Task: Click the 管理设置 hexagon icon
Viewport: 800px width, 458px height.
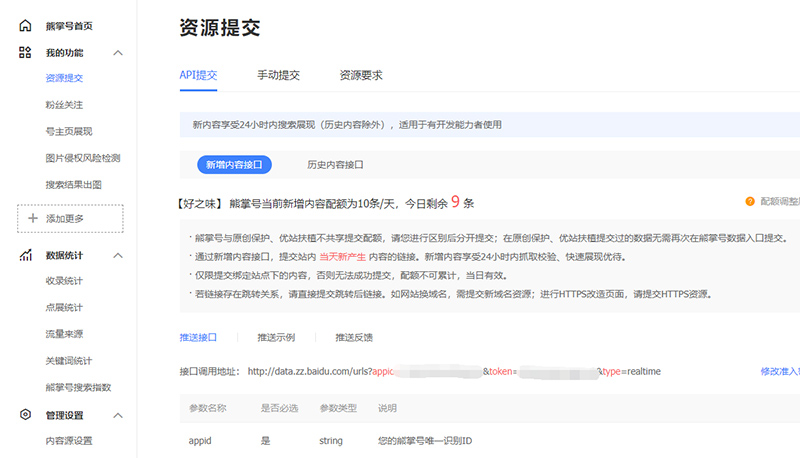Action: click(25, 415)
